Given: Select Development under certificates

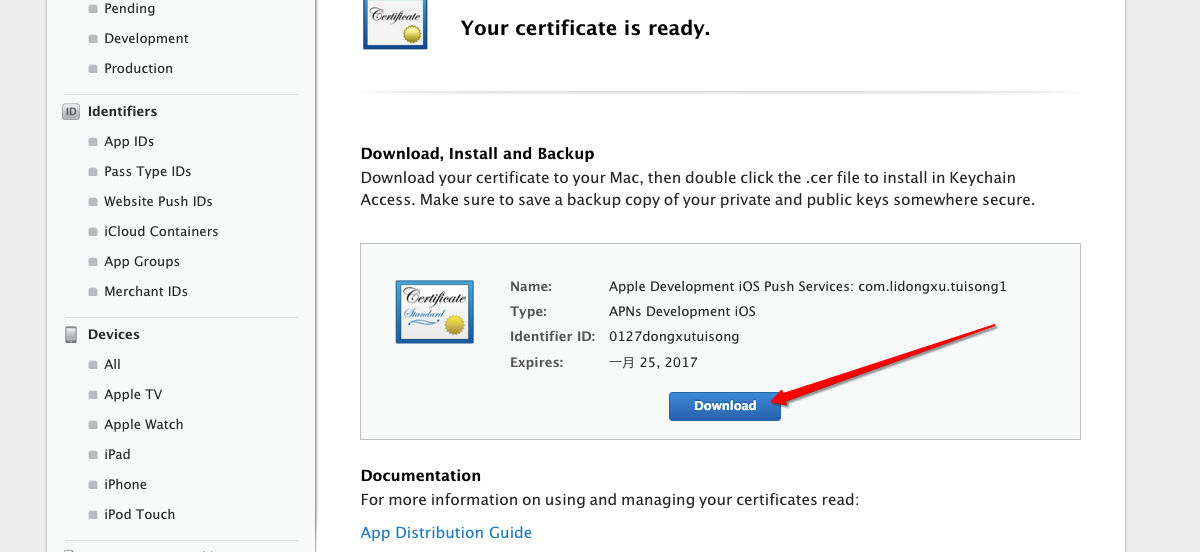Looking at the screenshot, I should (146, 38).
